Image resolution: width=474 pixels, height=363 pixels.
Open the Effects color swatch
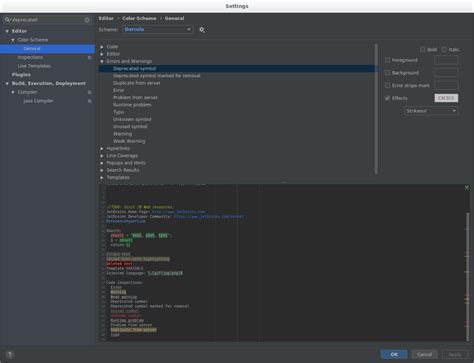[x=446, y=98]
